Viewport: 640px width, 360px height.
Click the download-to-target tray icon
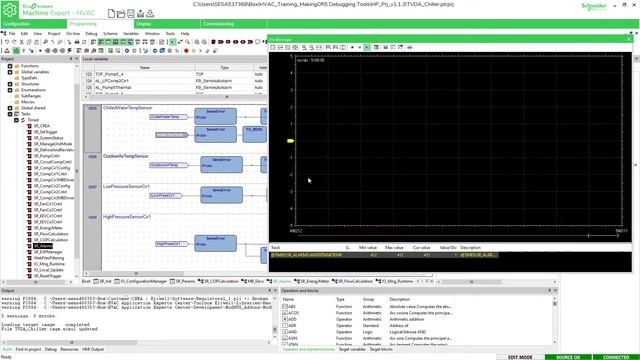(150, 13)
